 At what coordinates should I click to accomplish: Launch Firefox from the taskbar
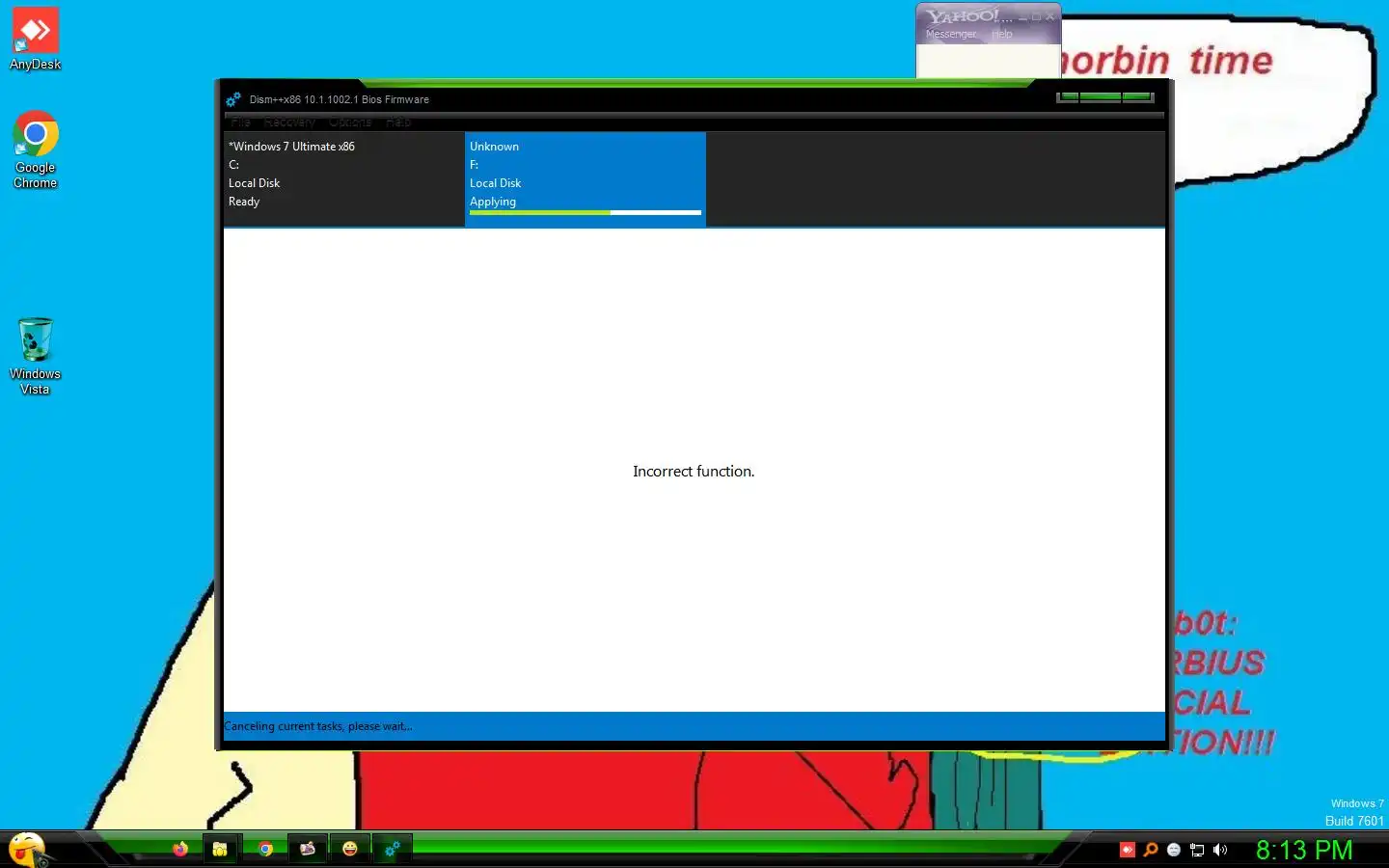pyautogui.click(x=180, y=849)
